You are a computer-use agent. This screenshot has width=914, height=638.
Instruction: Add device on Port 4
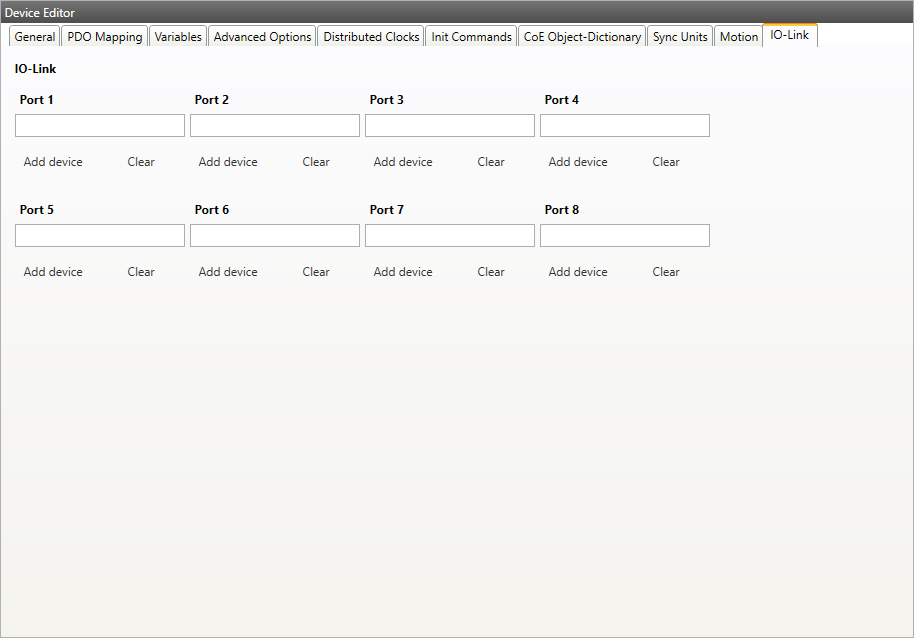578,162
